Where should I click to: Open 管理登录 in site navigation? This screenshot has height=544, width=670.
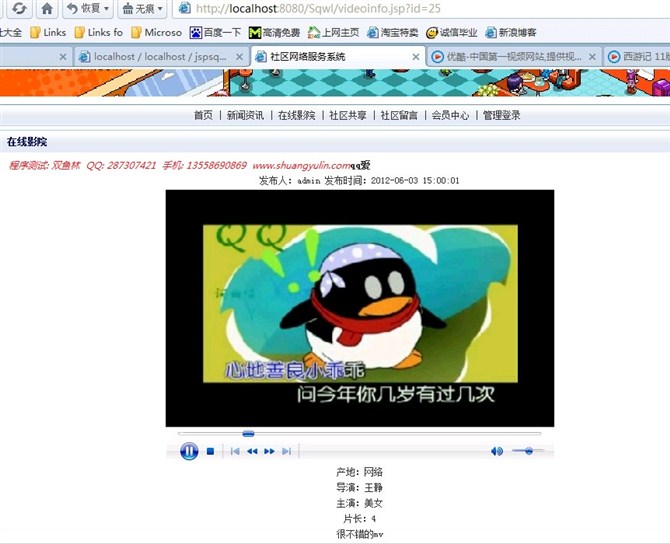pyautogui.click(x=502, y=115)
